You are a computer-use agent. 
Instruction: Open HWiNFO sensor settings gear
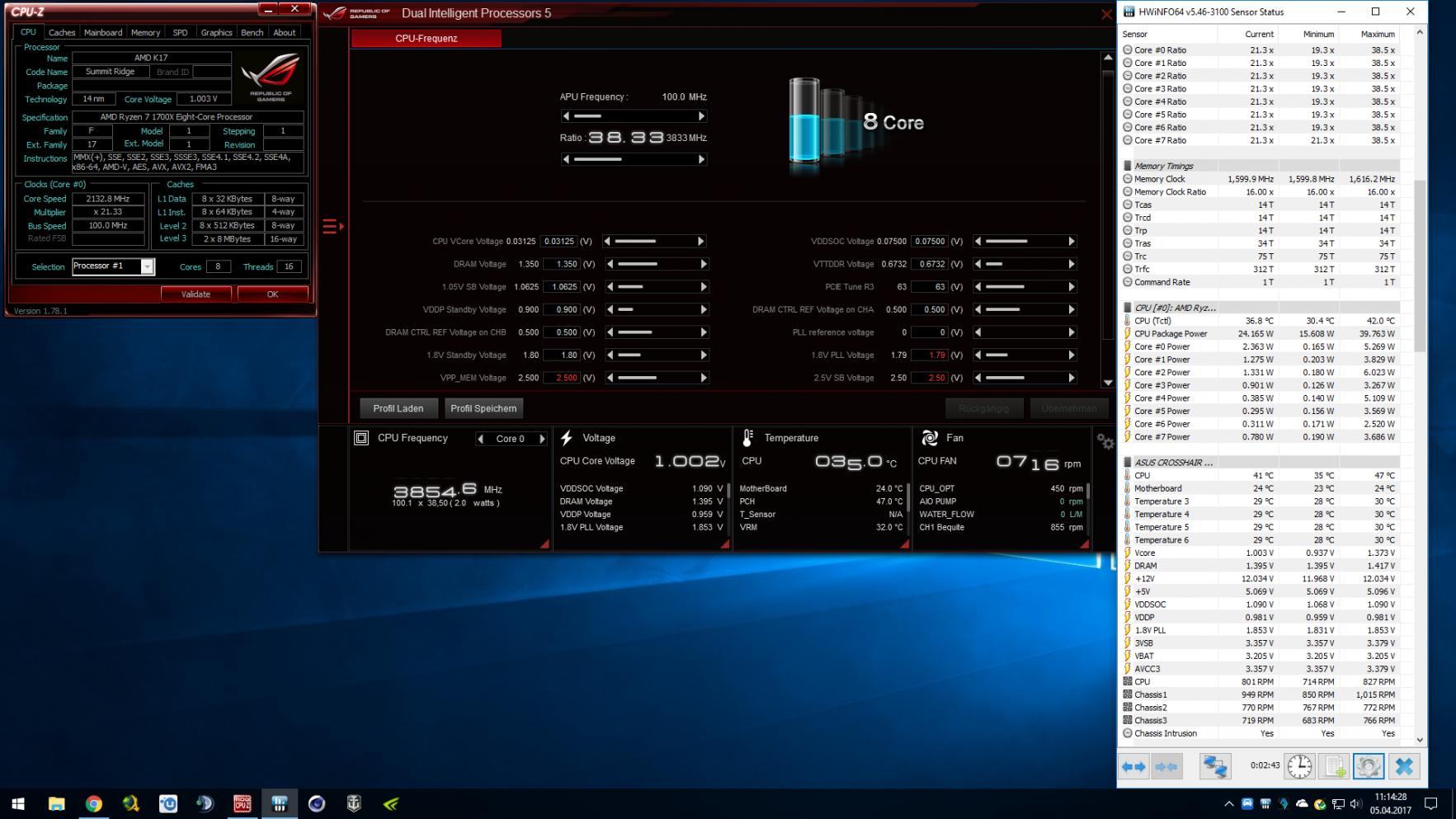[x=1369, y=766]
